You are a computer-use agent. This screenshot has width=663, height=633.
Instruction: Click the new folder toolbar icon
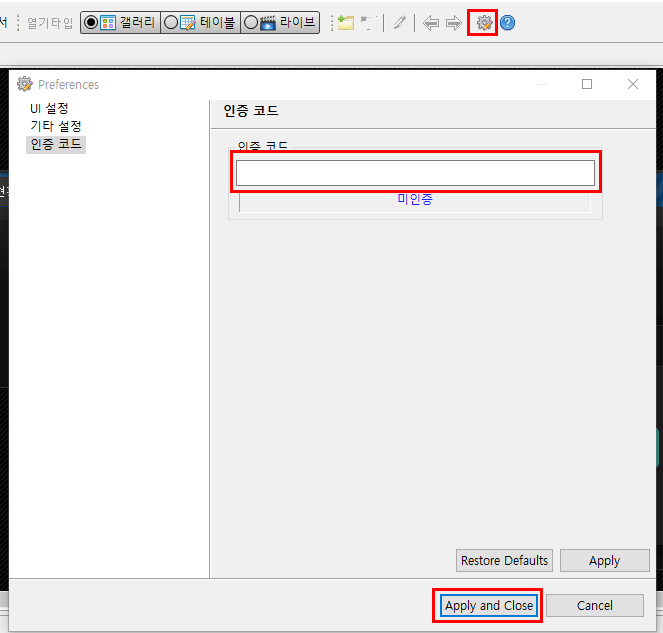pos(346,23)
